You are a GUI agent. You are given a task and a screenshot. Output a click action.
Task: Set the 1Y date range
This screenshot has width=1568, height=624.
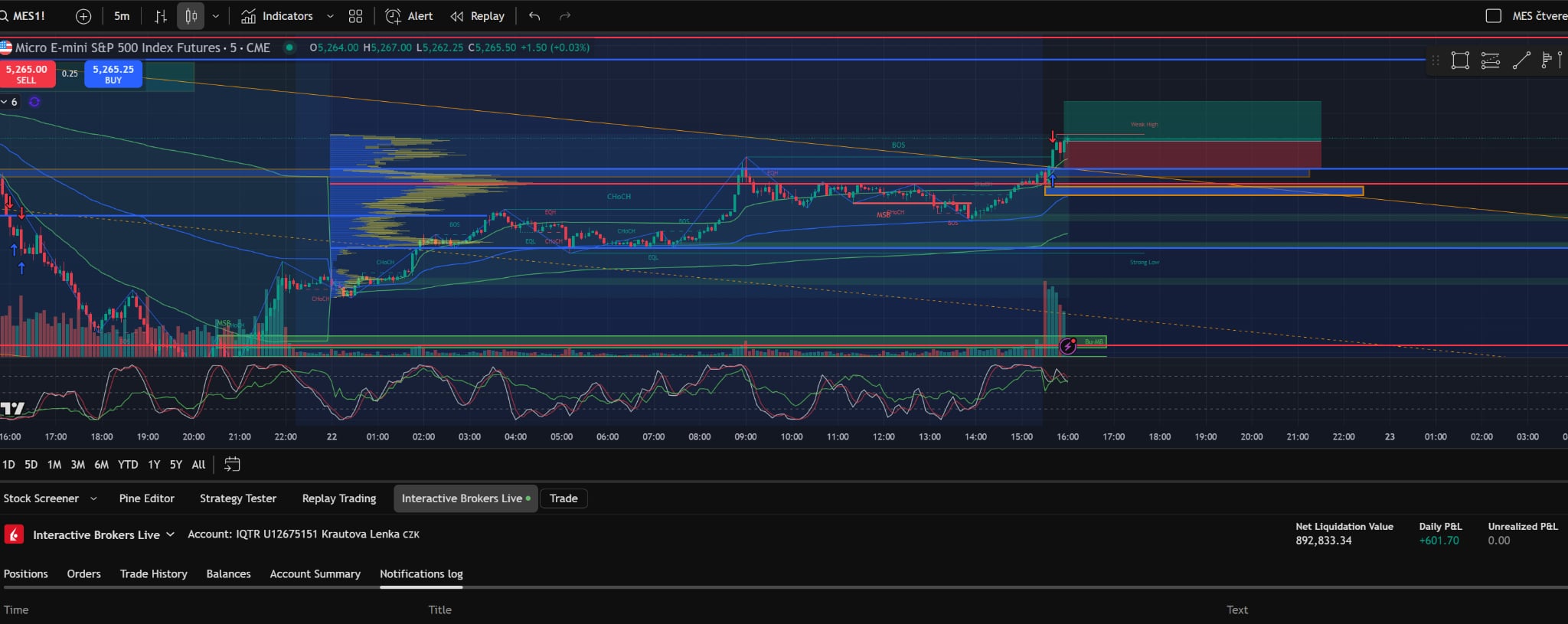pyautogui.click(x=154, y=465)
